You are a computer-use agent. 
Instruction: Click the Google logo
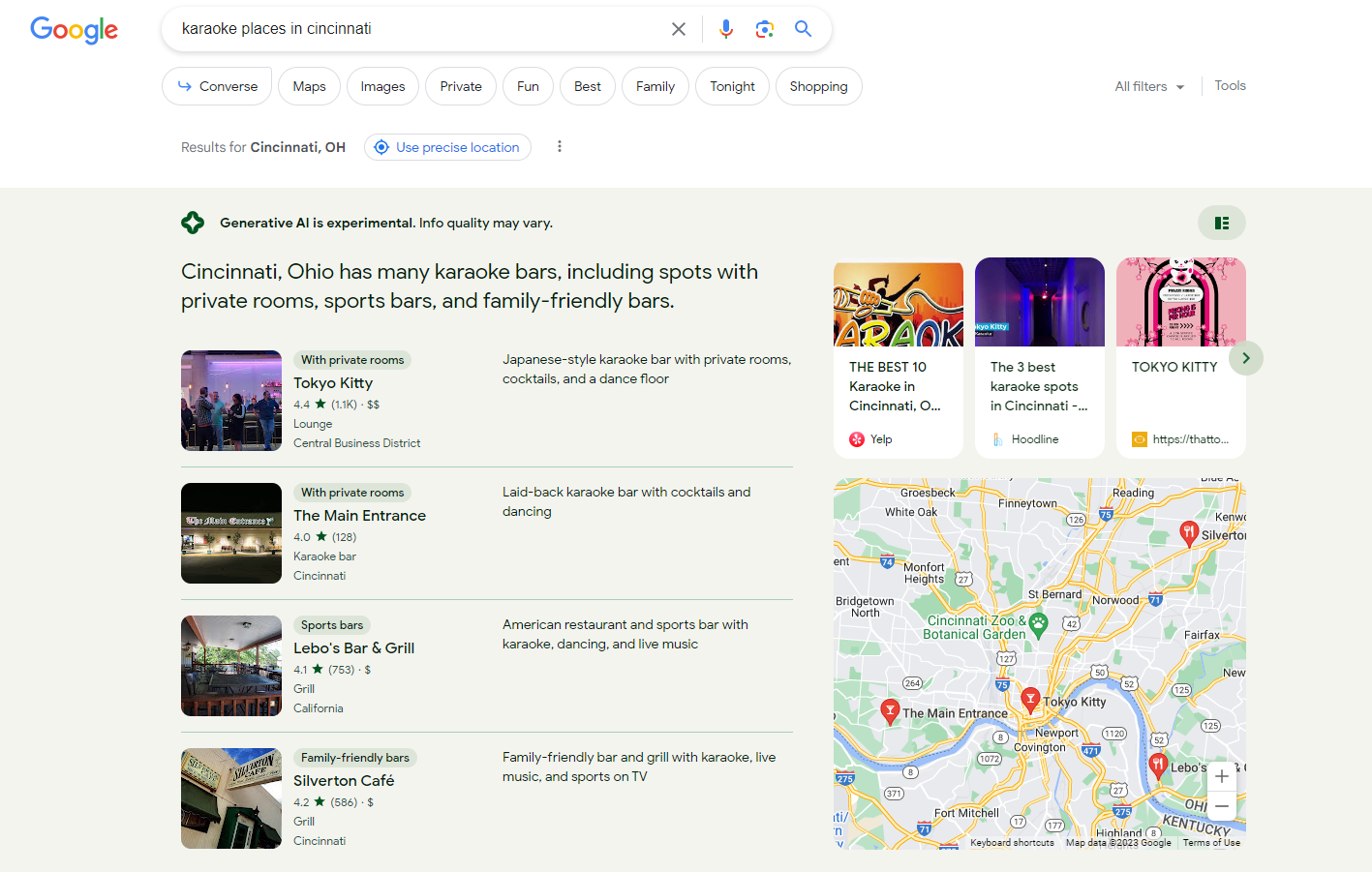pos(75,30)
